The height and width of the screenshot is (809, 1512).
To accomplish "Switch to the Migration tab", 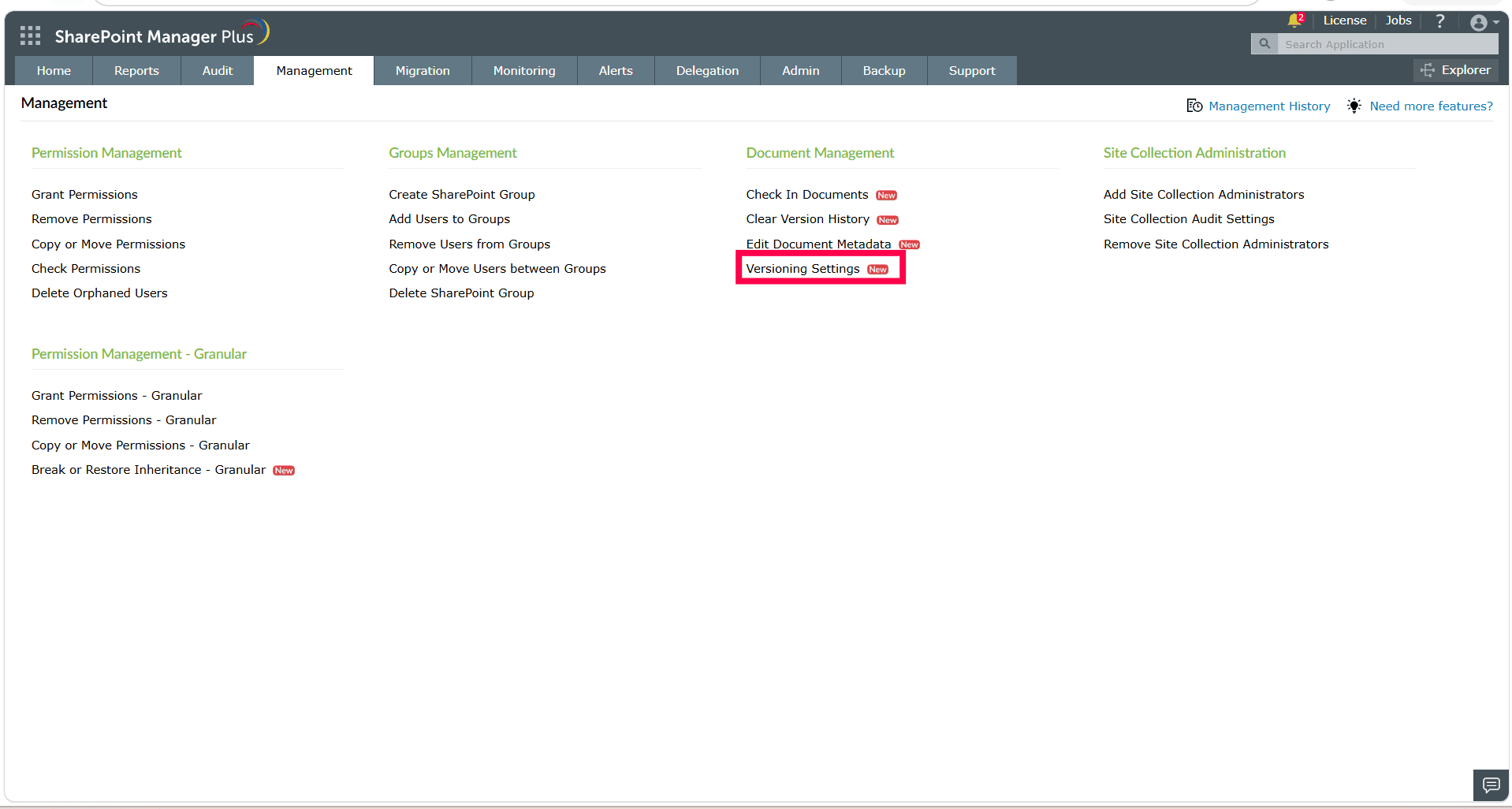I will click(x=423, y=70).
